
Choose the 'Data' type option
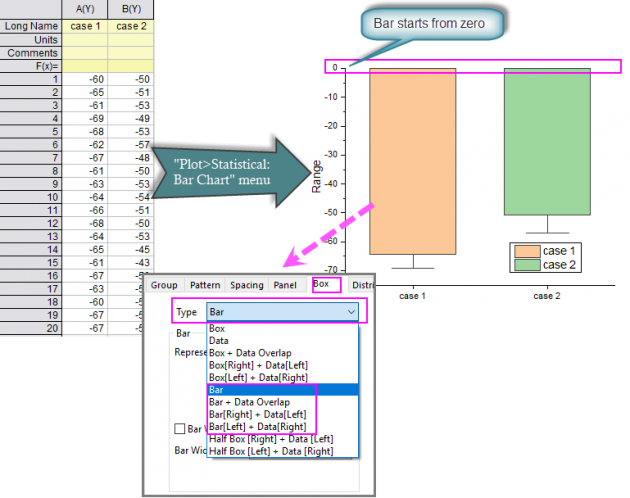pos(218,340)
